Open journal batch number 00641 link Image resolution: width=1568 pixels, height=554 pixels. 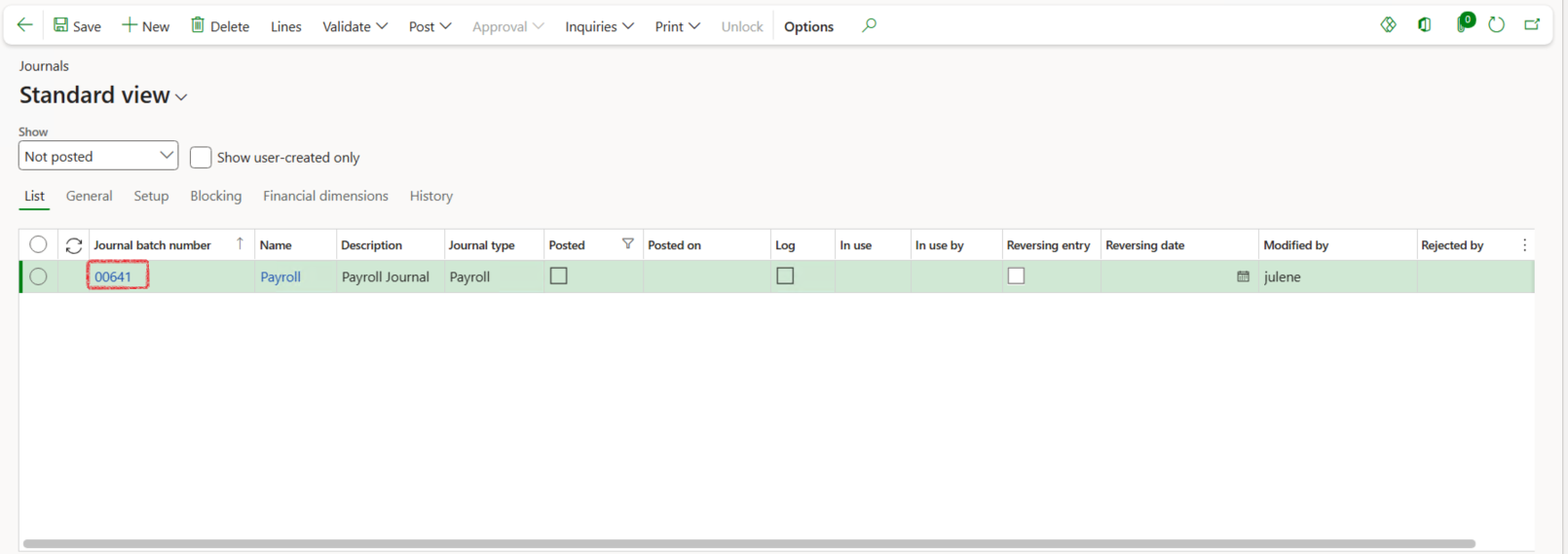(113, 277)
